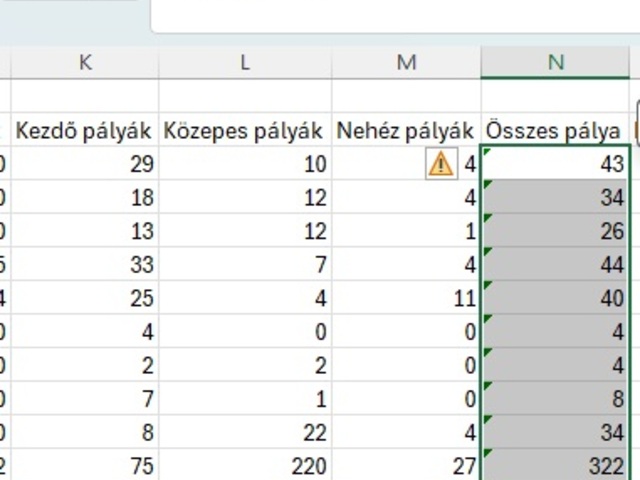The height and width of the screenshot is (480, 640).
Task: Click the cell containing 75
Action: 84,467
